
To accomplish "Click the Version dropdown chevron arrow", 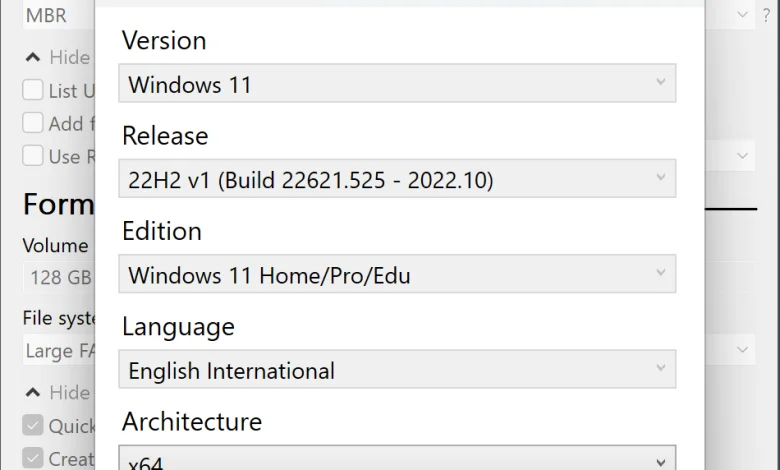I will point(661,82).
